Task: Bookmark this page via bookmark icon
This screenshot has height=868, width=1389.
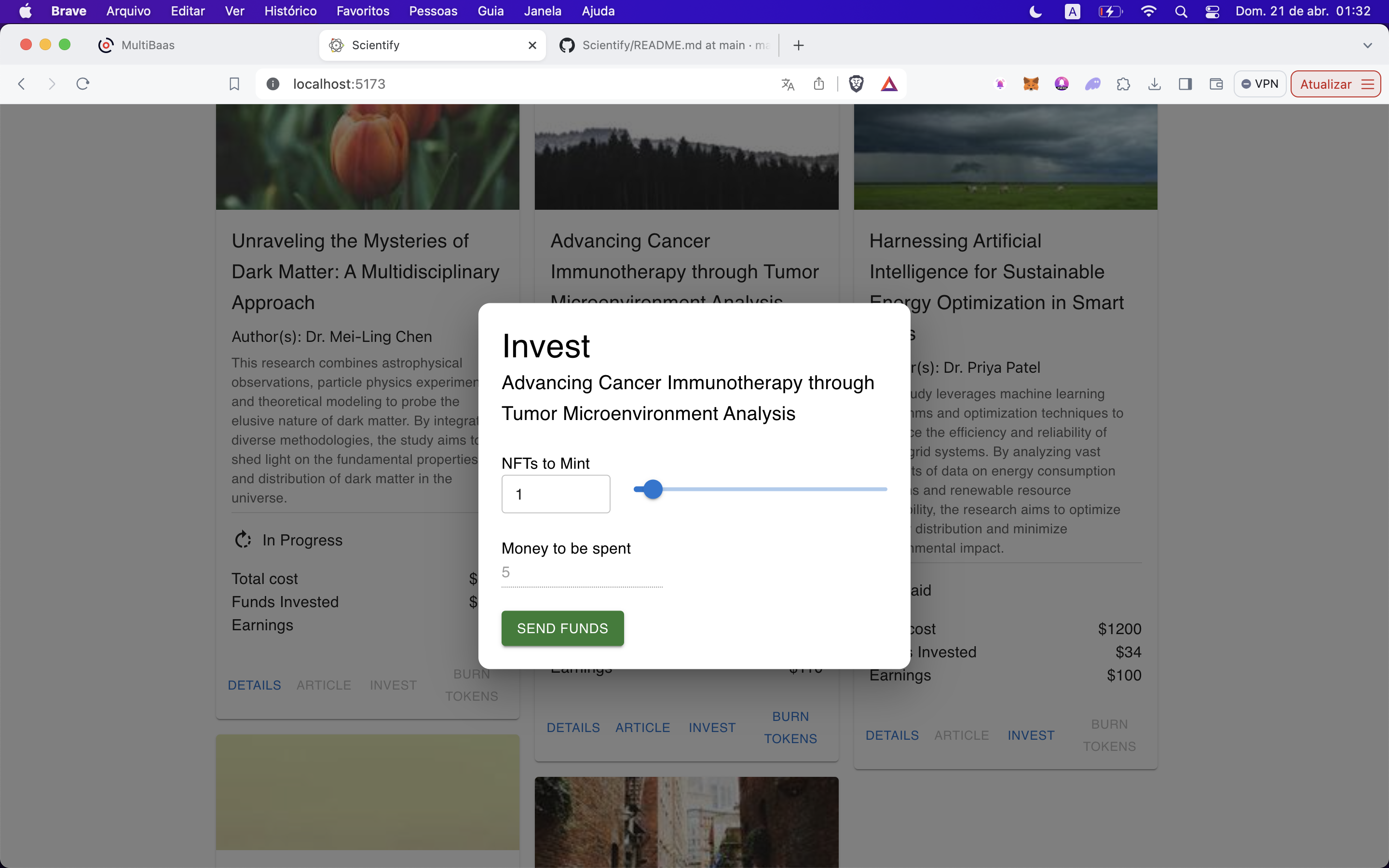Action: coord(234,84)
